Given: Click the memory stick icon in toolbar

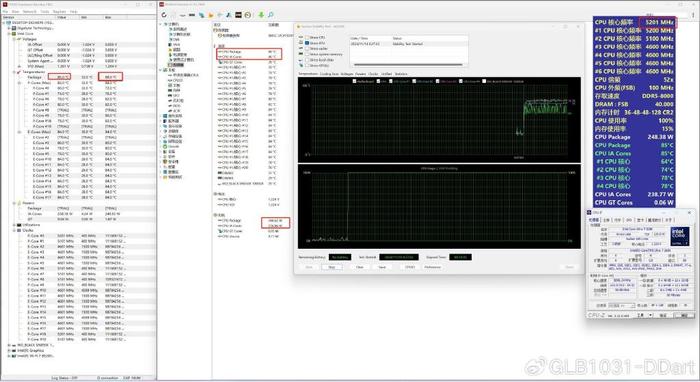Looking at the screenshot, I should click(x=192, y=15).
